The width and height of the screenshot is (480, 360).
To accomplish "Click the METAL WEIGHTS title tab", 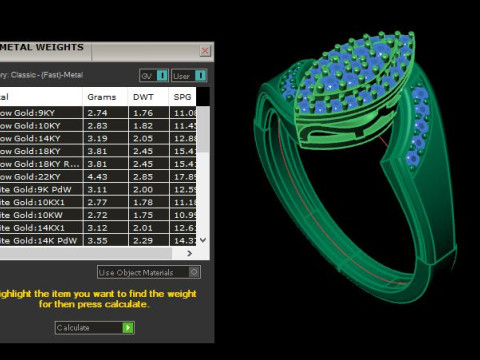I will coord(45,51).
